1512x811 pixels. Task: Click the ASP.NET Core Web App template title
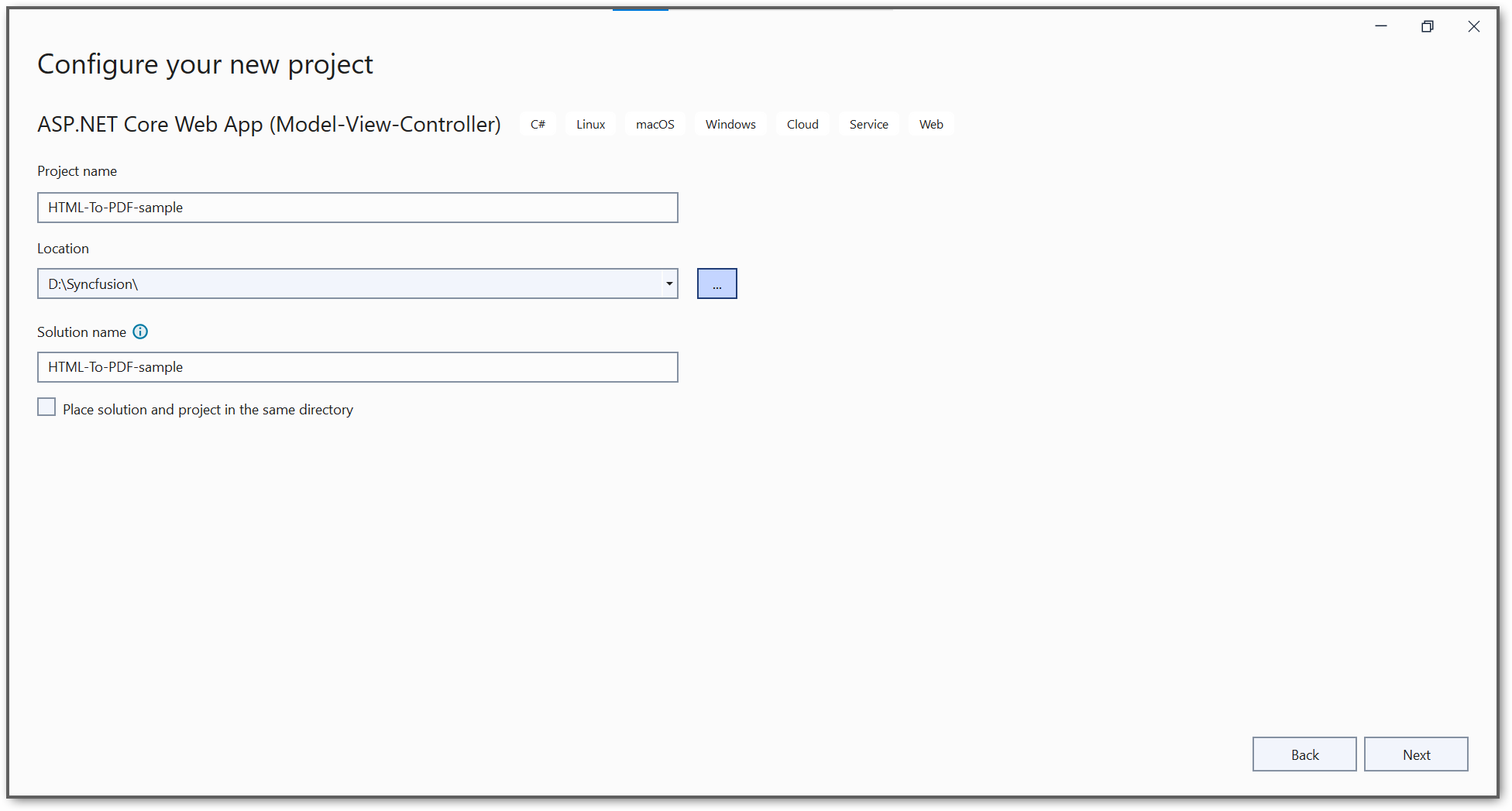point(269,125)
